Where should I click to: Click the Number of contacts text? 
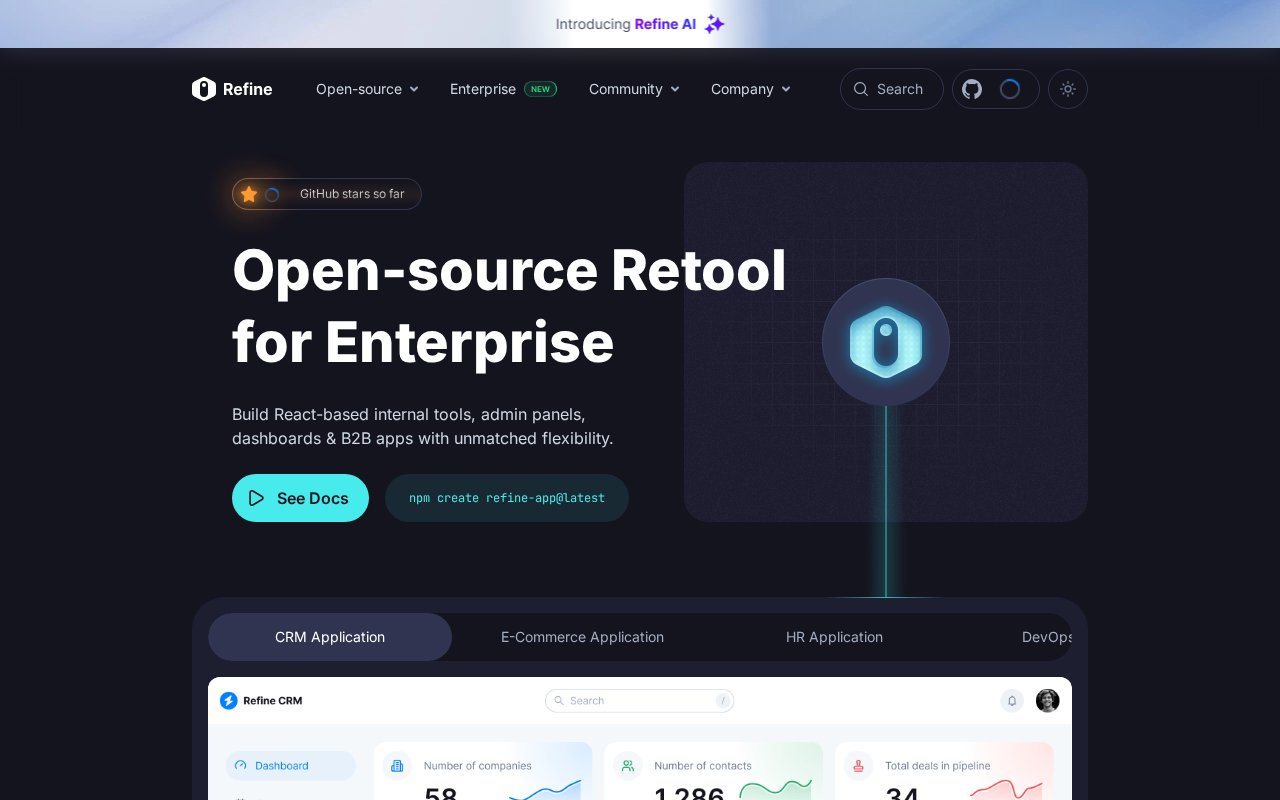coord(703,766)
